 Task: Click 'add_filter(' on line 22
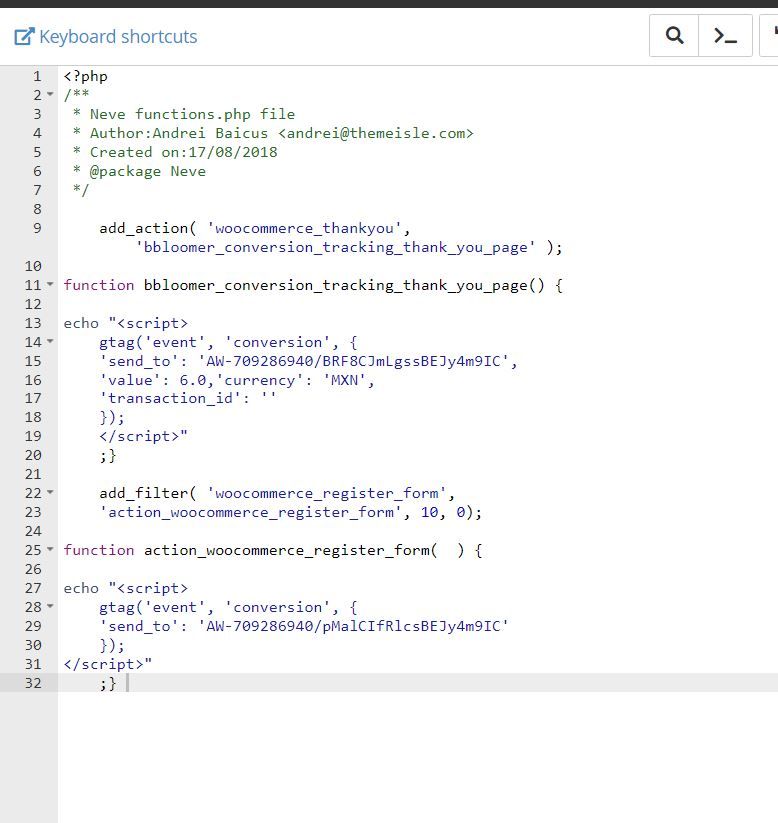148,493
